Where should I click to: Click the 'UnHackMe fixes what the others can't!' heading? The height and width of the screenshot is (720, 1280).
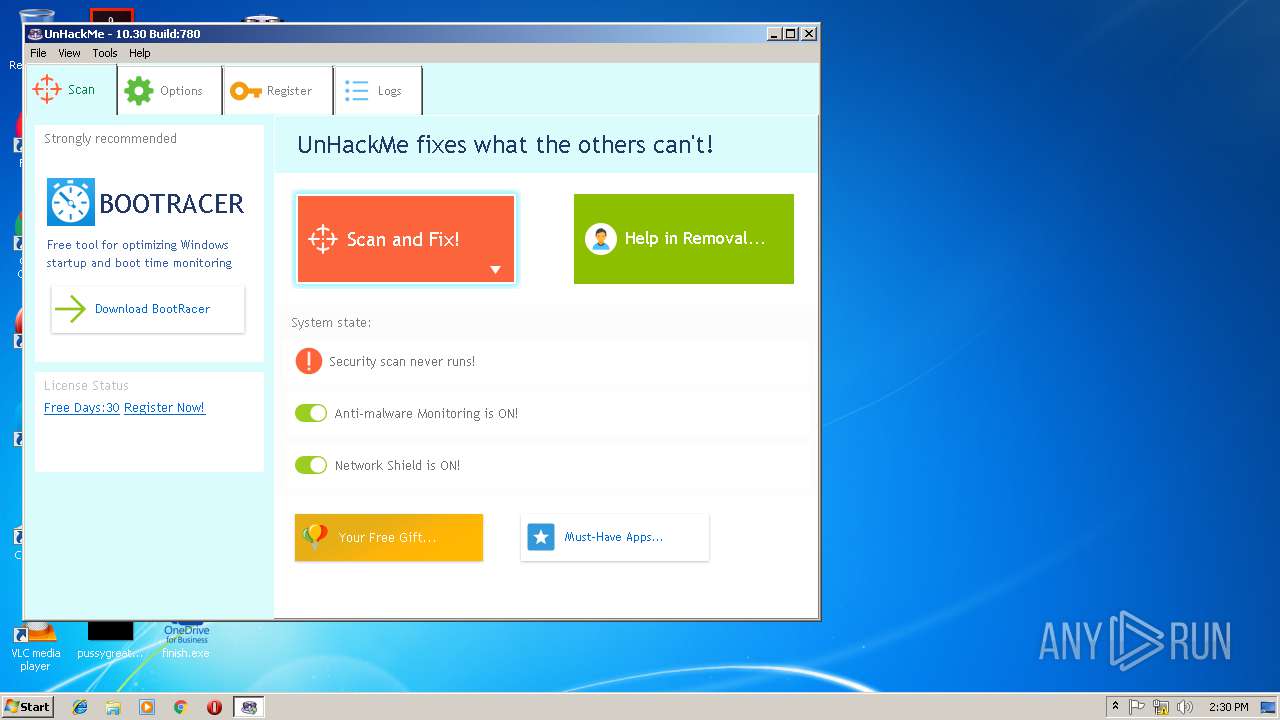point(505,145)
